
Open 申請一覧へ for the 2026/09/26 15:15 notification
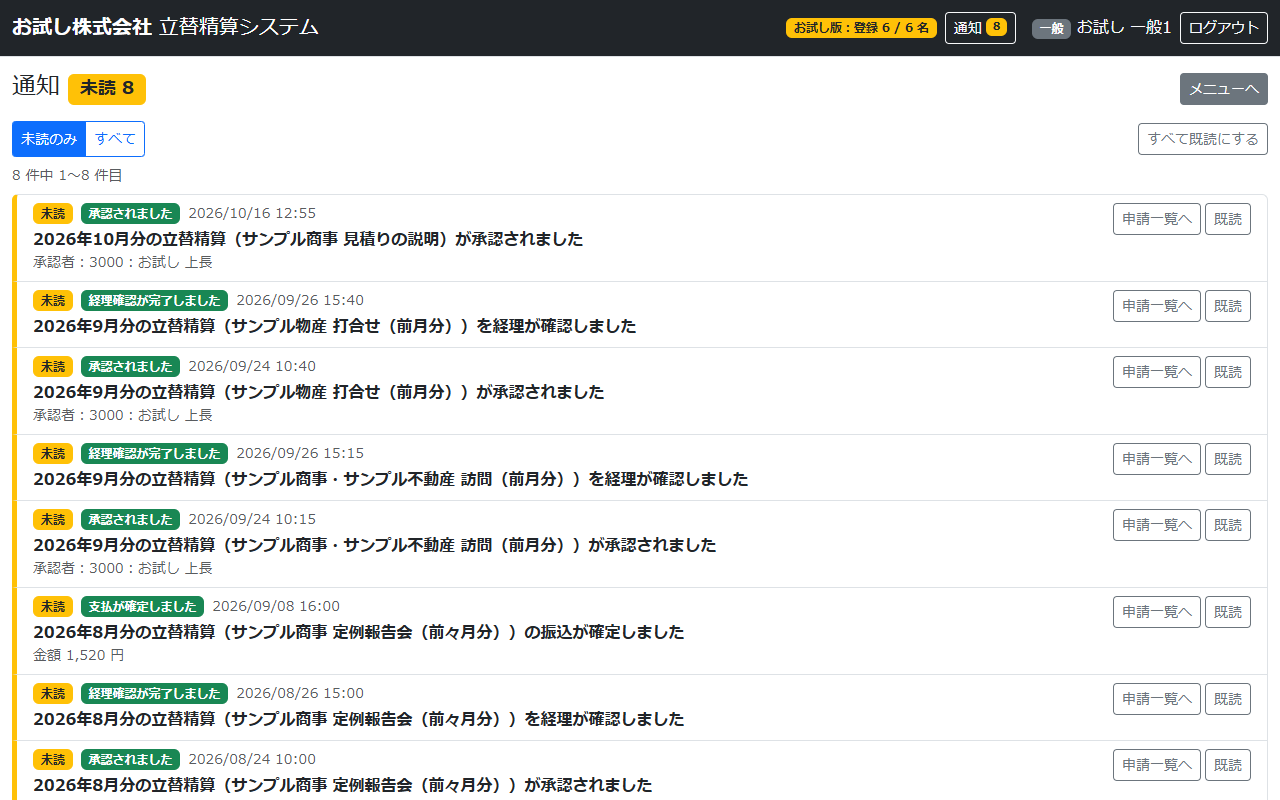click(x=1157, y=459)
